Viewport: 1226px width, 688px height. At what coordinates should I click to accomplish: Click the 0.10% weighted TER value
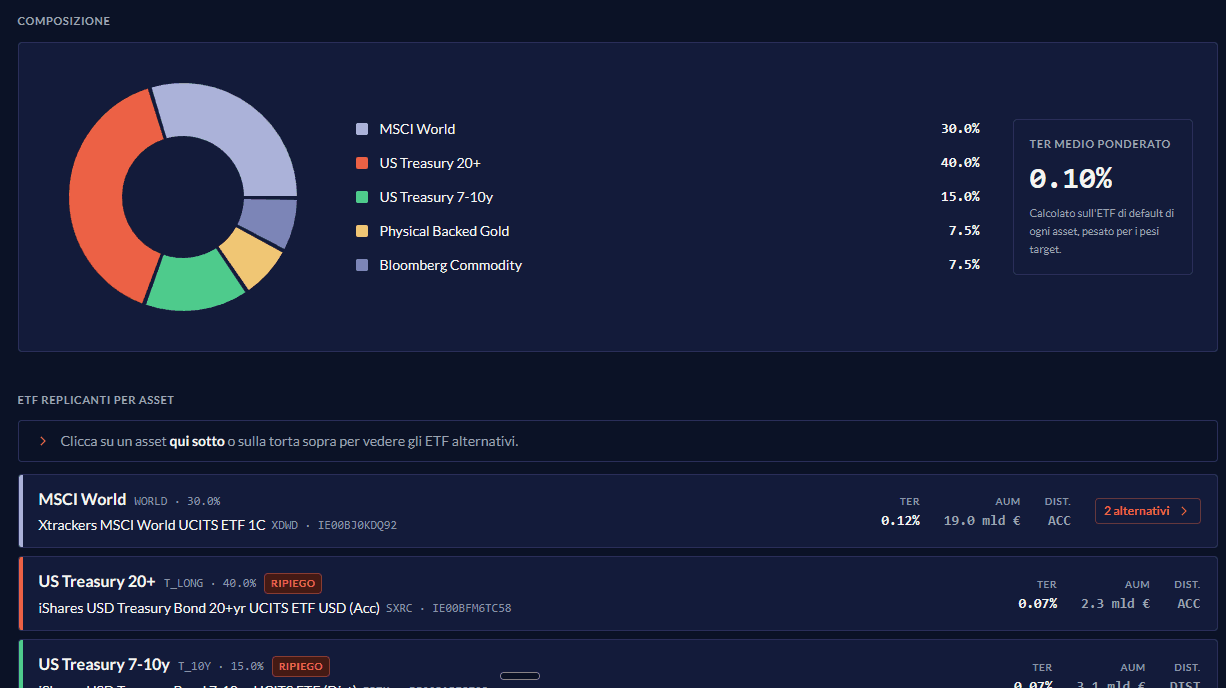(x=1070, y=179)
